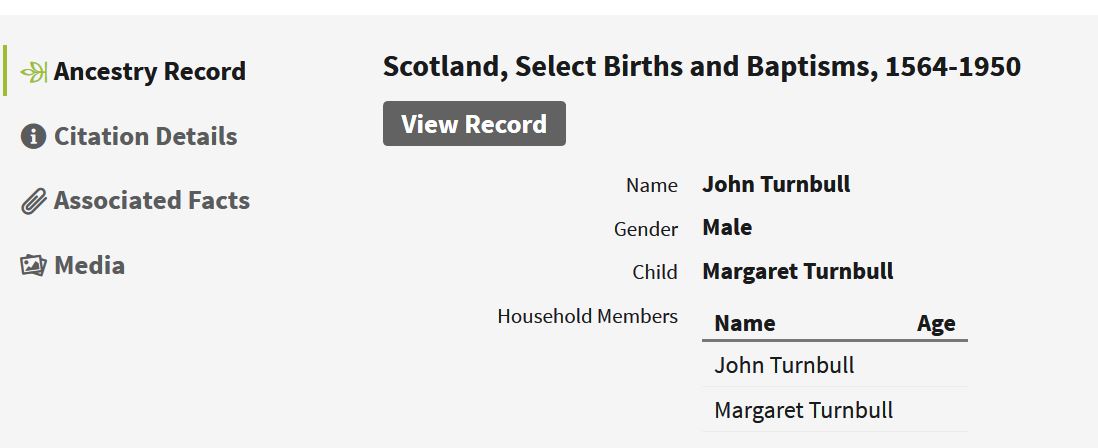Click the paperclip icon for Associated Facts

pos(34,202)
